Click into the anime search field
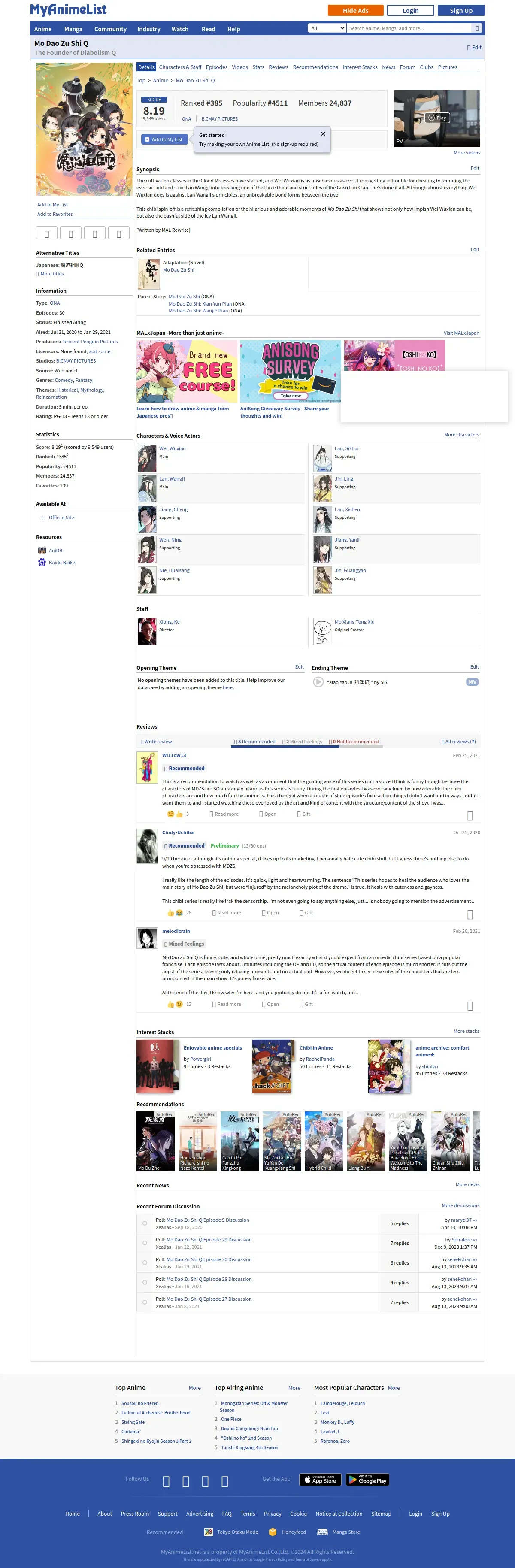The height and width of the screenshot is (1568, 515). 409,28
